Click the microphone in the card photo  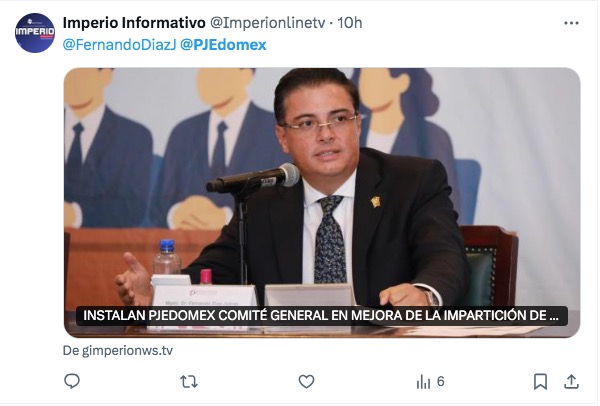point(253,179)
